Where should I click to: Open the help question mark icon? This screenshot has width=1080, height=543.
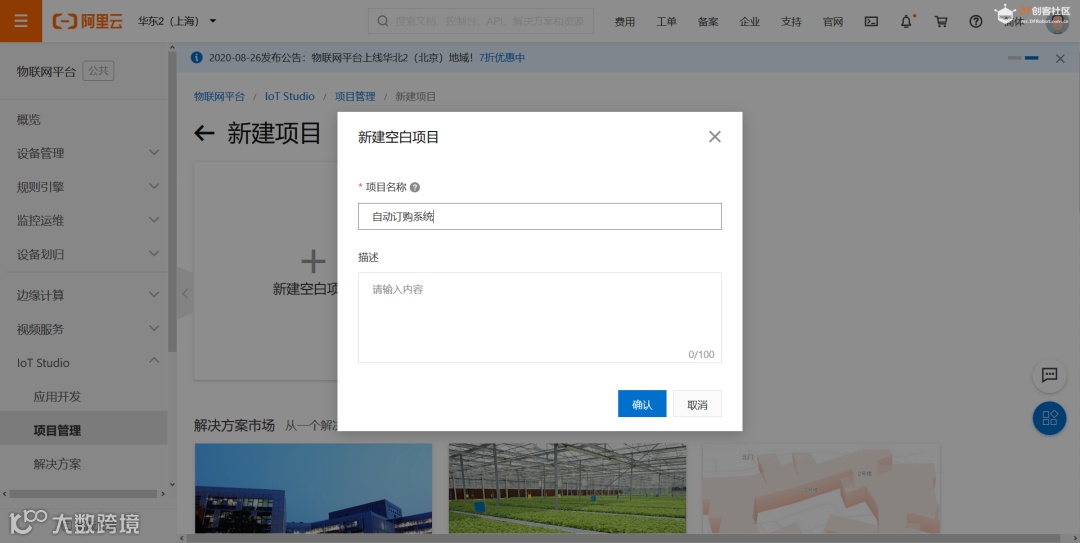point(975,21)
